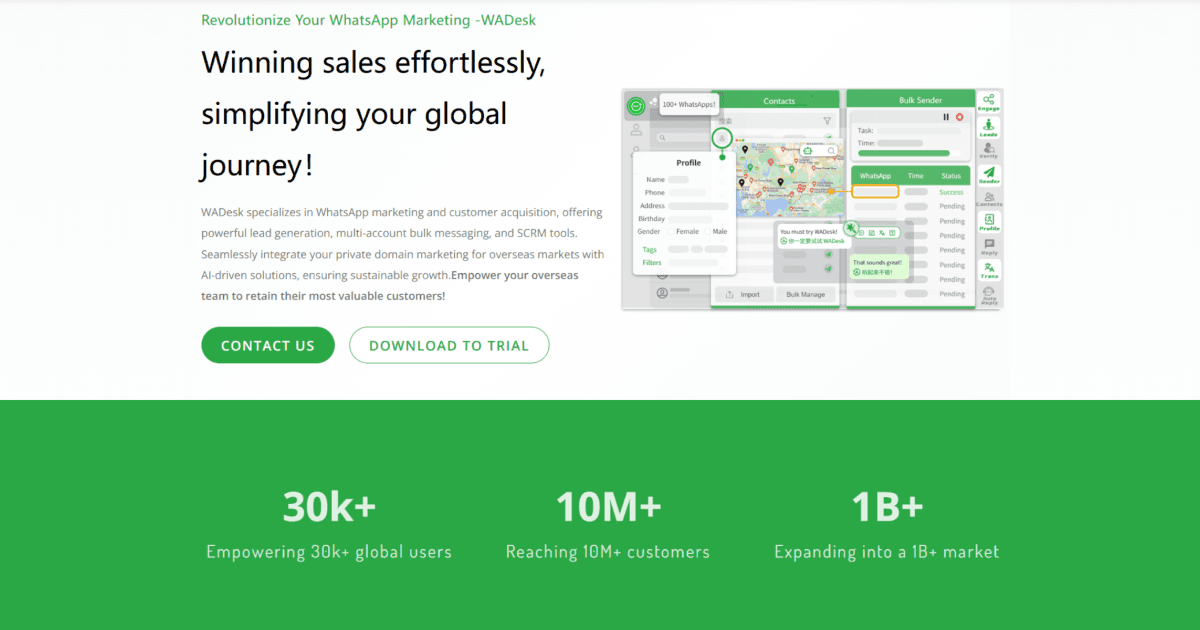Select the Contacts icon in the right sidebar
Image resolution: width=1200 pixels, height=630 pixels.
(989, 198)
